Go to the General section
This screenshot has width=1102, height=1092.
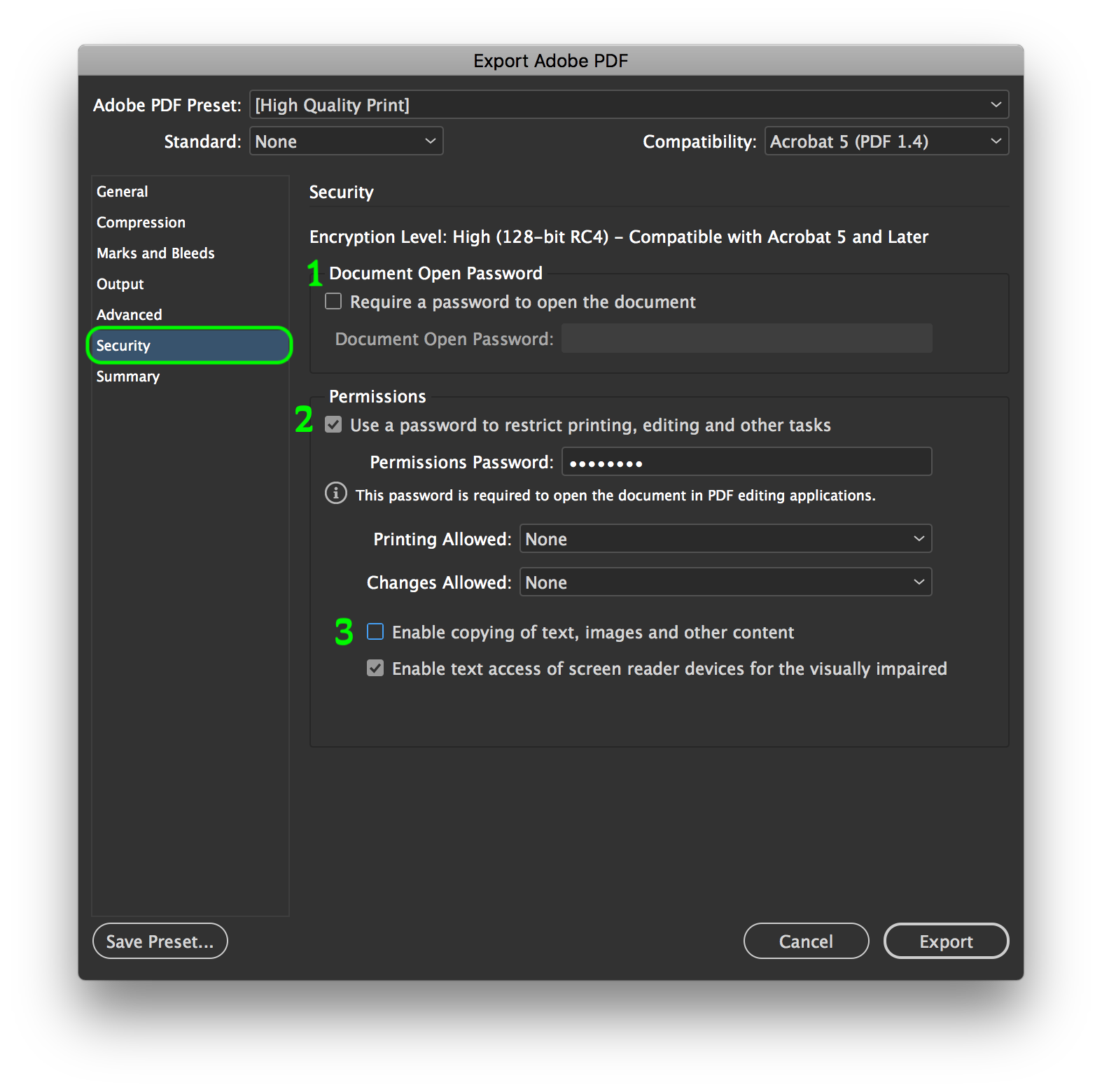coord(190,192)
